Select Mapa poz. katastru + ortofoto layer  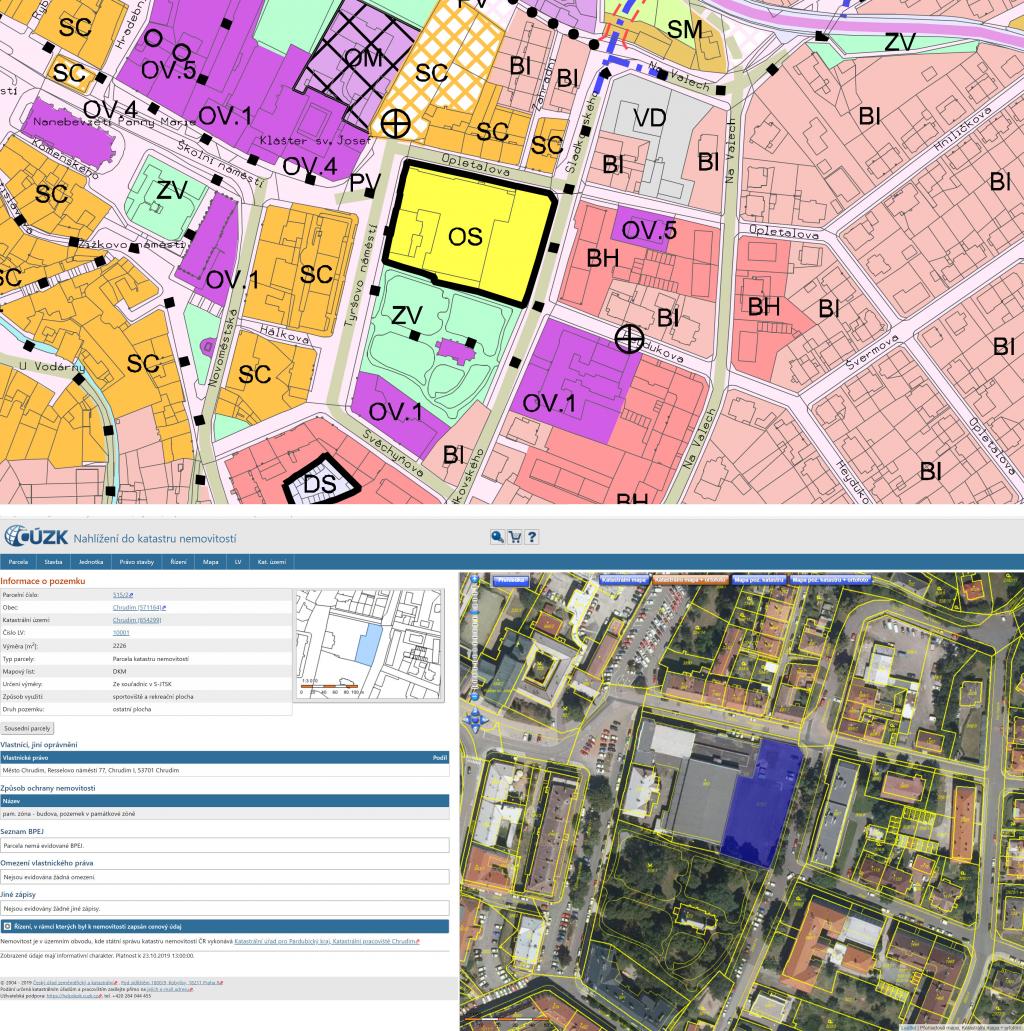[829, 579]
